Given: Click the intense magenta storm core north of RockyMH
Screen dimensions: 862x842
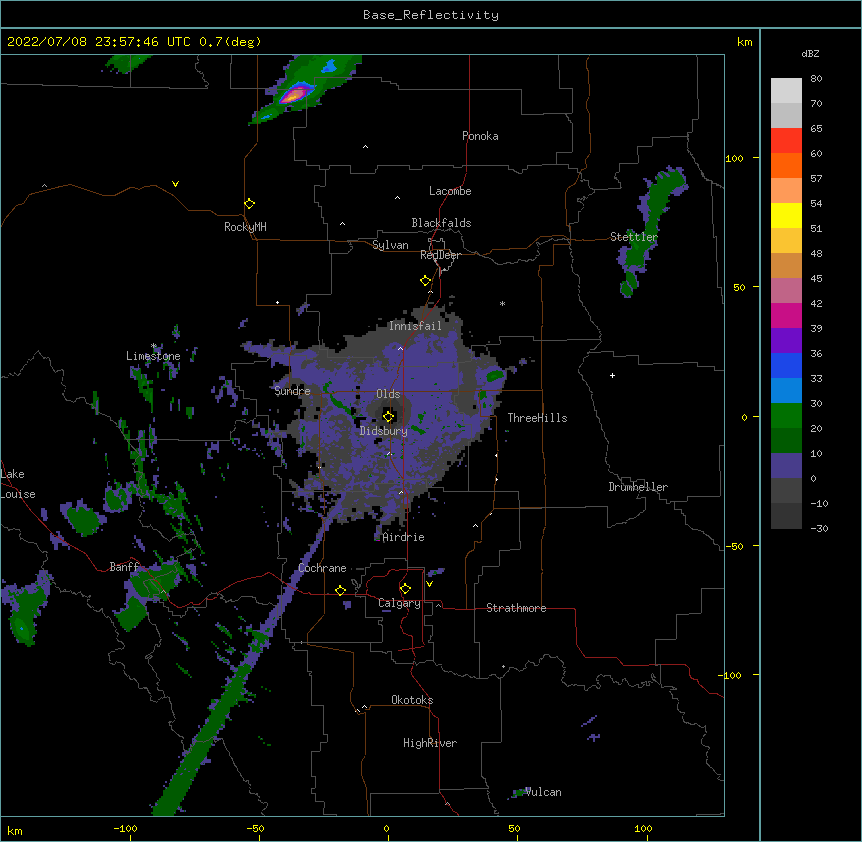Looking at the screenshot, I should click(295, 93).
